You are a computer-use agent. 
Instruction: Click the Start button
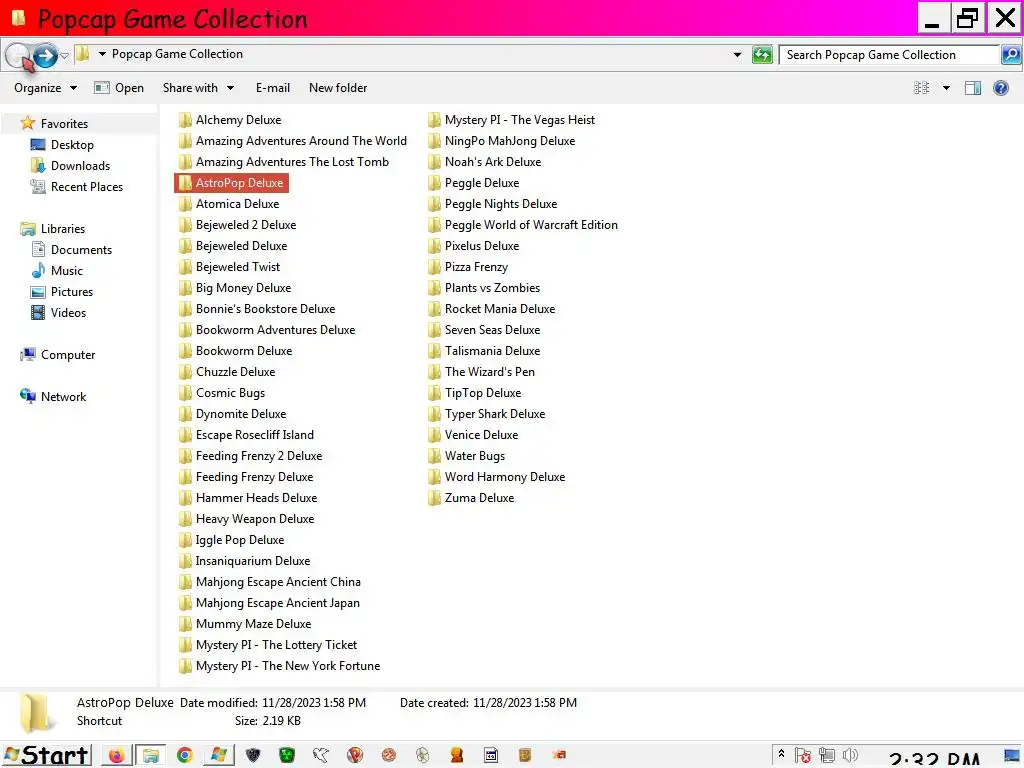click(x=46, y=756)
